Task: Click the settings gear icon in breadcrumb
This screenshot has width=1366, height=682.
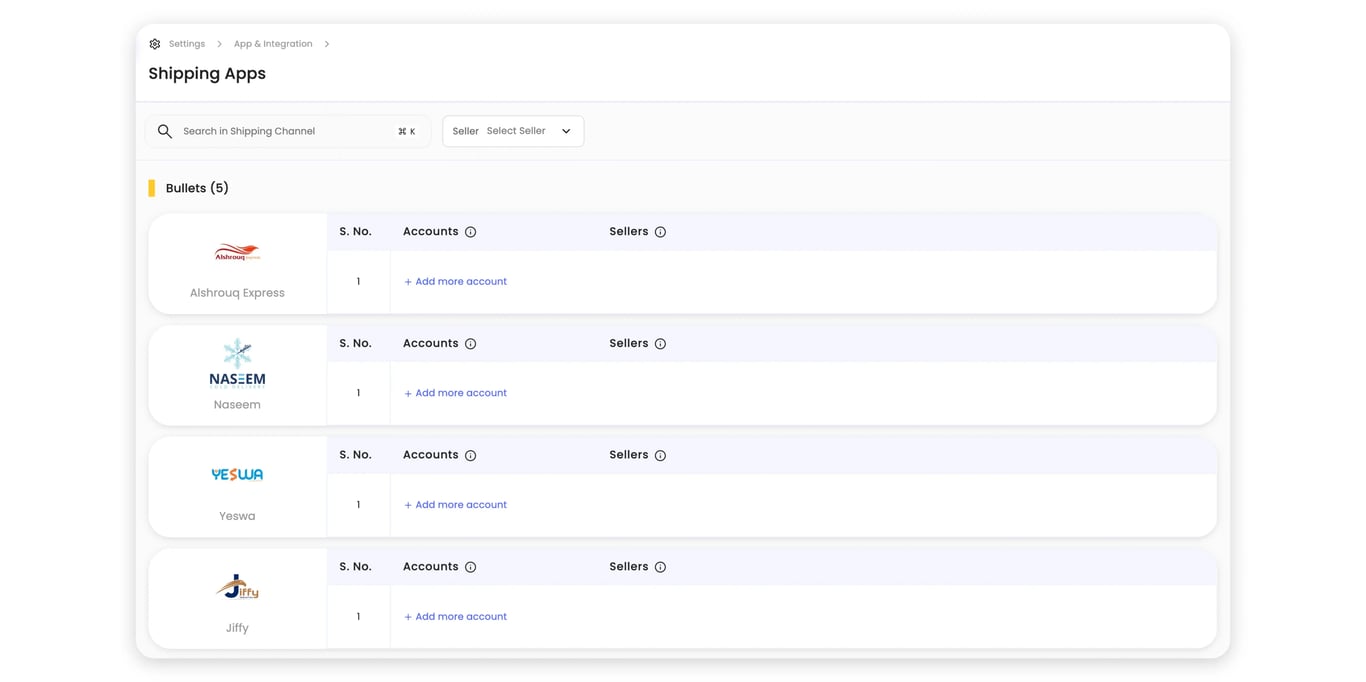Action: pyautogui.click(x=155, y=43)
